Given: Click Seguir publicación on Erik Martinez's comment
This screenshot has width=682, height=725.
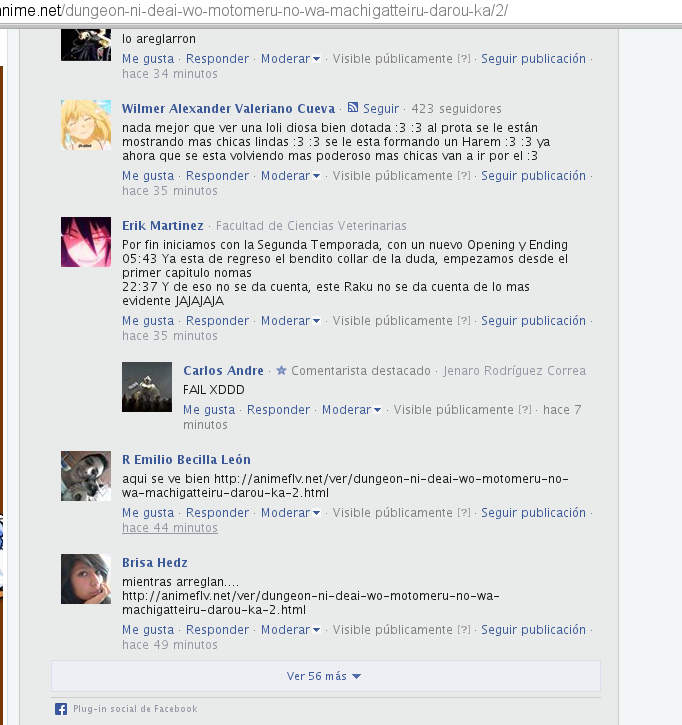Looking at the screenshot, I should pyautogui.click(x=533, y=320).
